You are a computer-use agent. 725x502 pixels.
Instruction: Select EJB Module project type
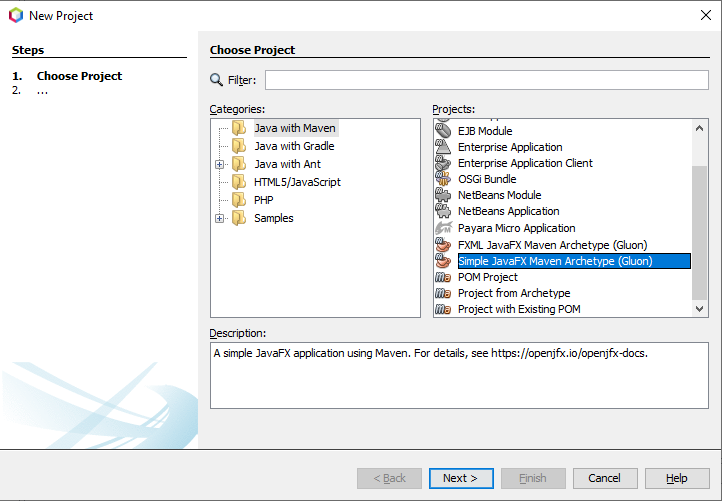click(x=485, y=131)
